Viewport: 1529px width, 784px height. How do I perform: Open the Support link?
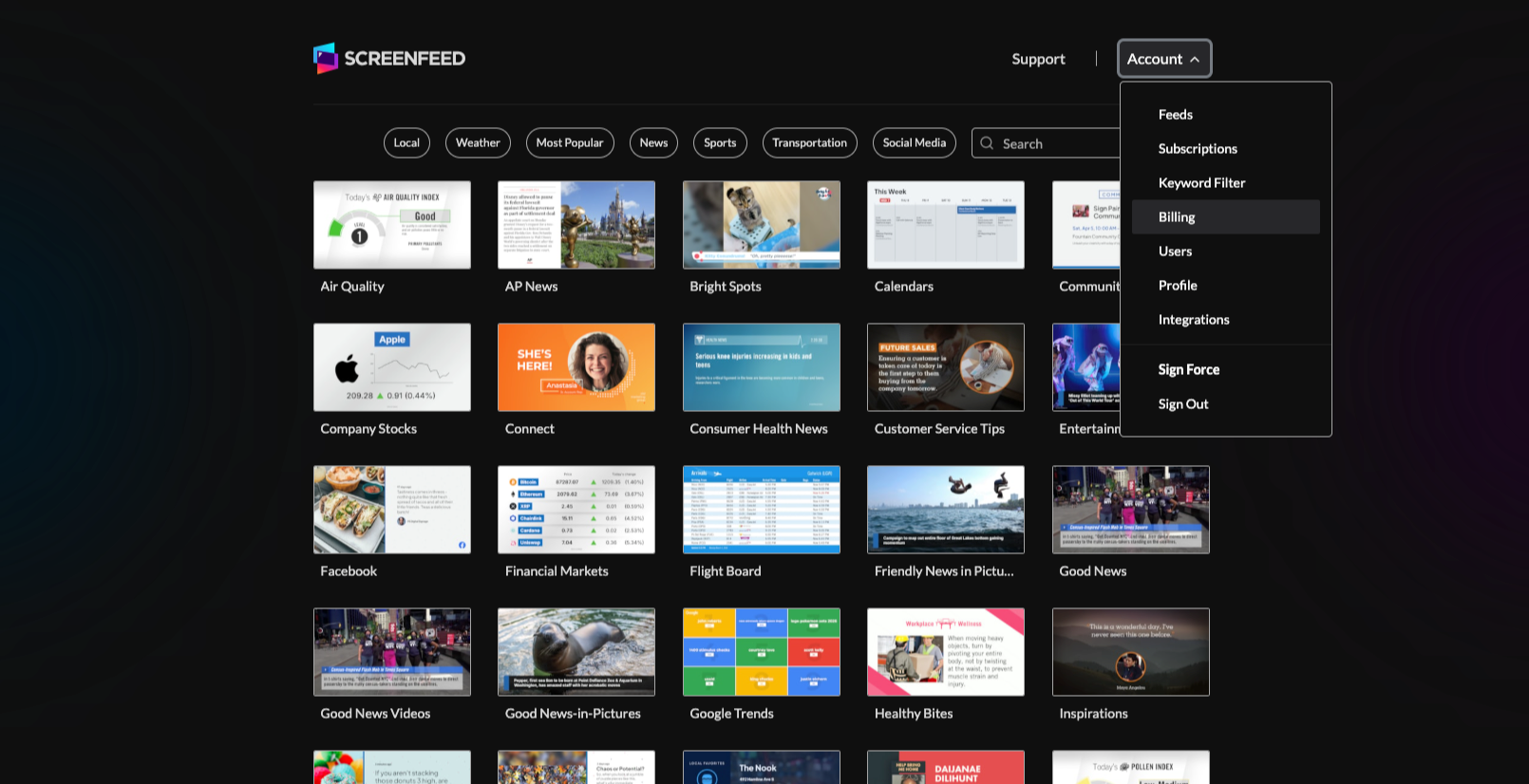click(x=1038, y=59)
